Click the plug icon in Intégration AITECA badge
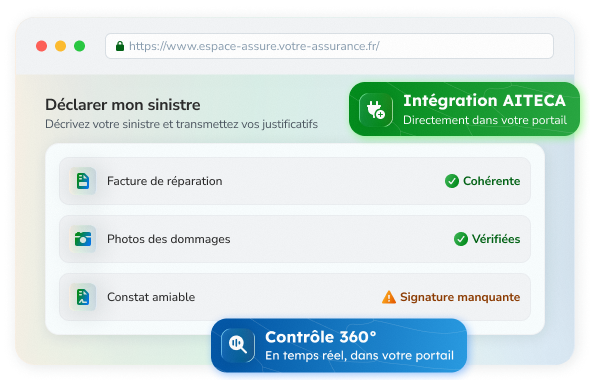Image resolution: width=590 pixels, height=380 pixels. [376, 109]
